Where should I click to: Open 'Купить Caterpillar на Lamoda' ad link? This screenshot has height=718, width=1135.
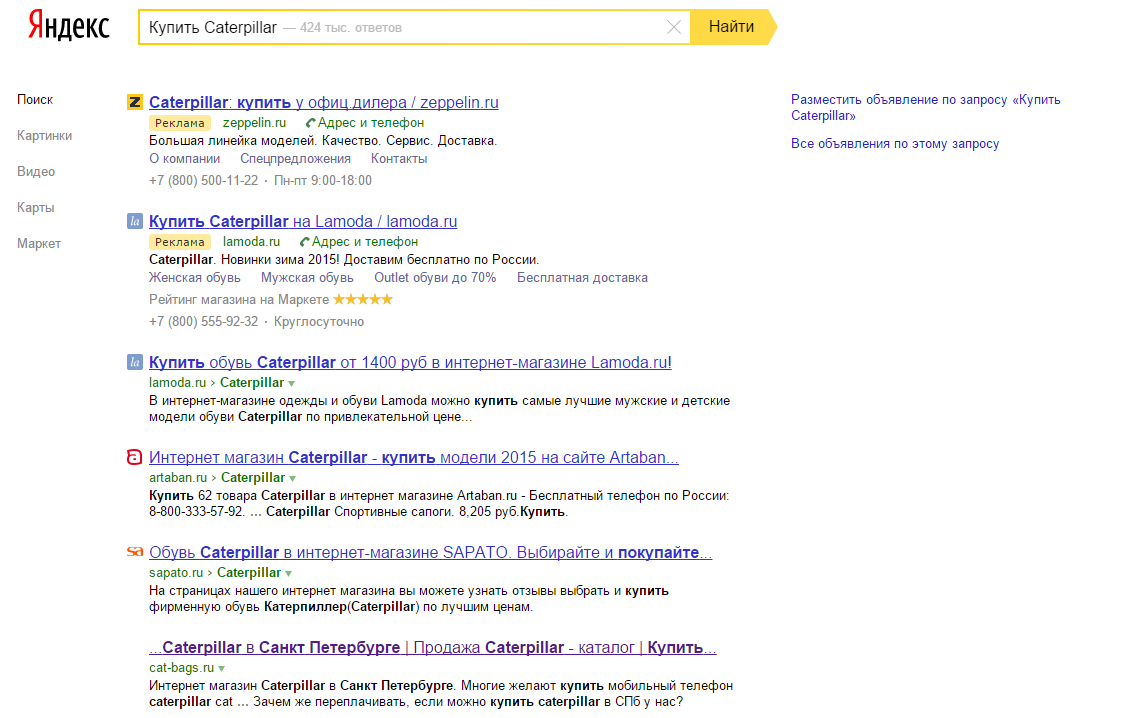(303, 221)
